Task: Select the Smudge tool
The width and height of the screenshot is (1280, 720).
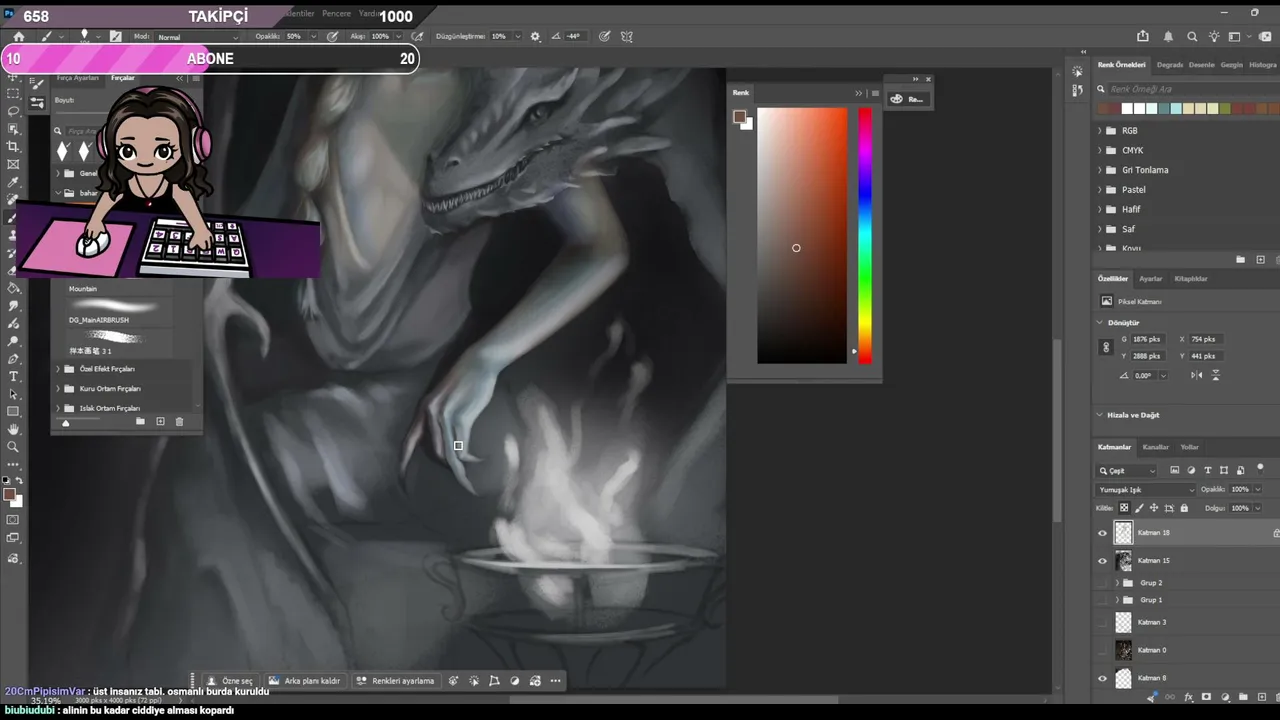Action: pos(14,306)
